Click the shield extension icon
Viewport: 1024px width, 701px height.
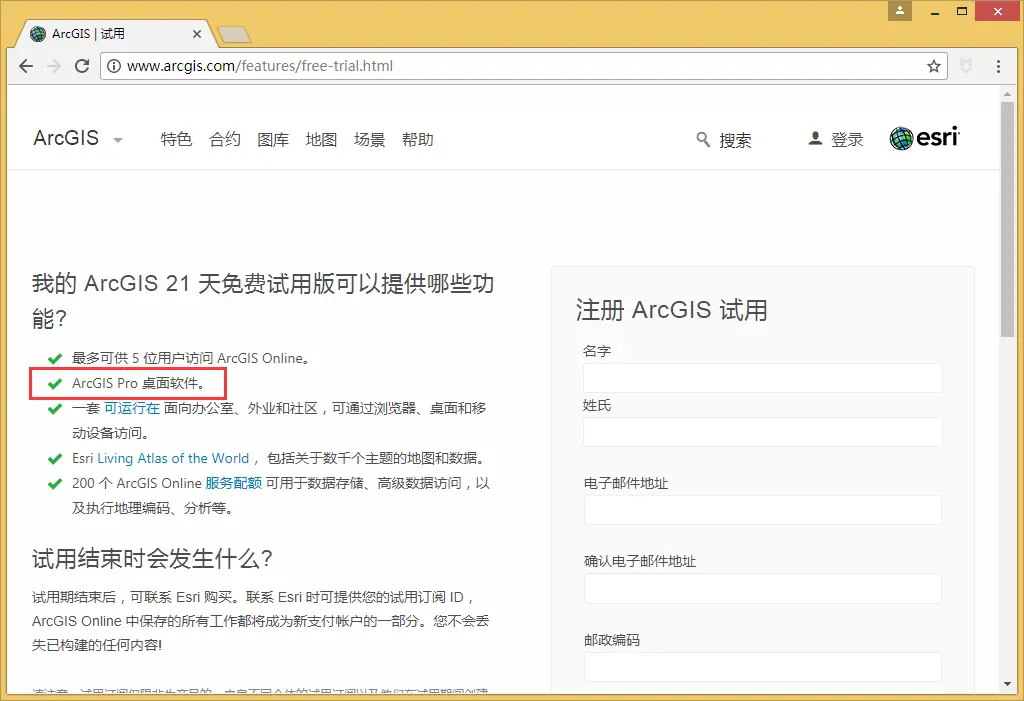966,65
